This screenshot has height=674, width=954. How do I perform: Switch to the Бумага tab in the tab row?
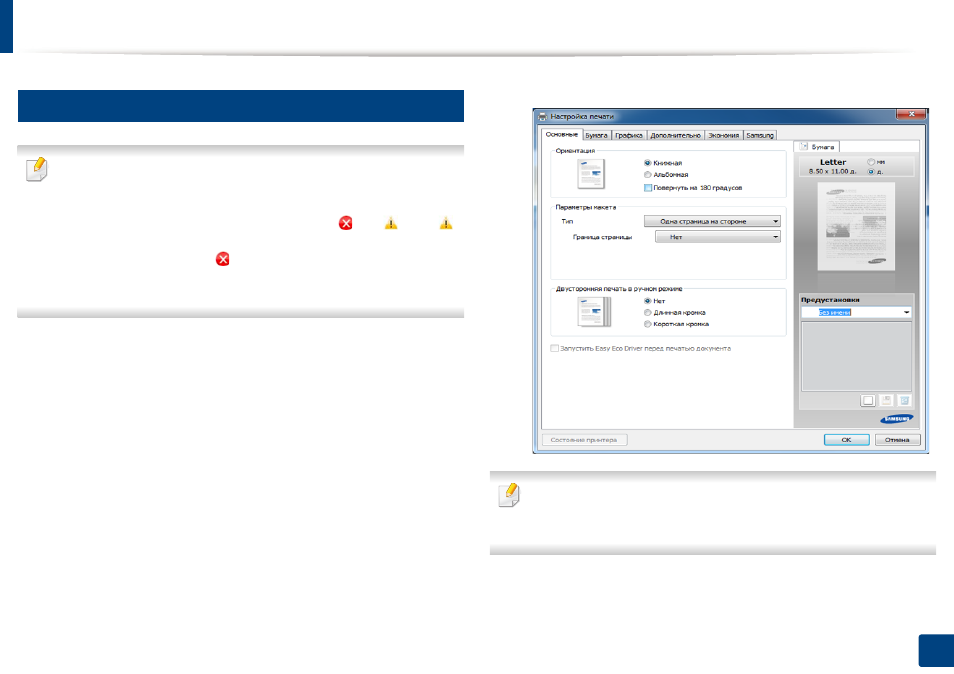click(x=596, y=136)
